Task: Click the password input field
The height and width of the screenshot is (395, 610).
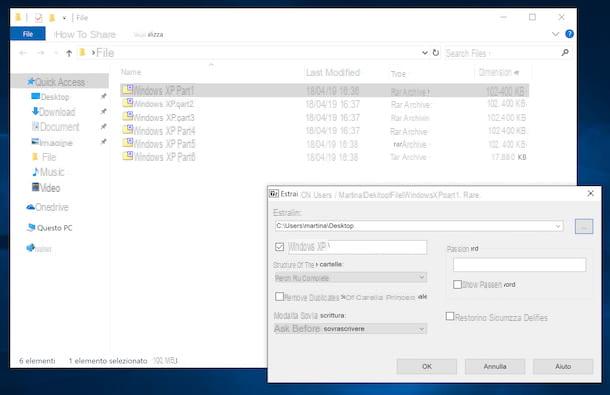Action: (x=519, y=265)
